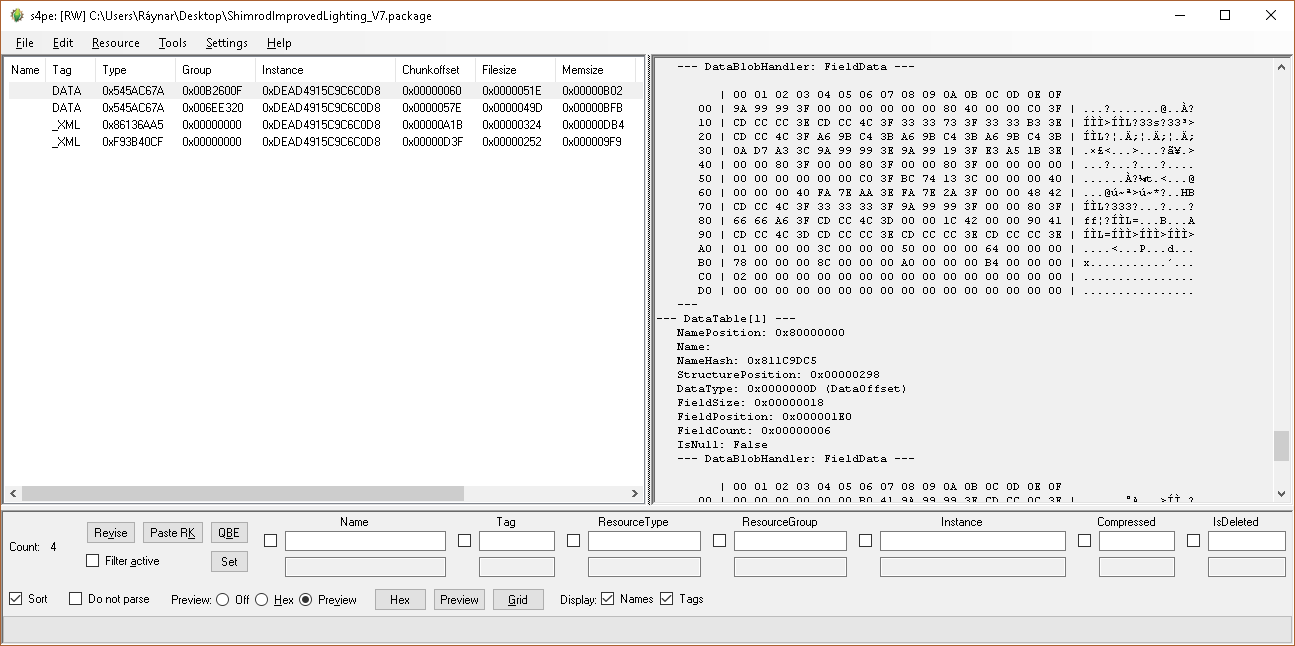Sort list by Name column header
This screenshot has height=646, width=1295.
click(26, 70)
